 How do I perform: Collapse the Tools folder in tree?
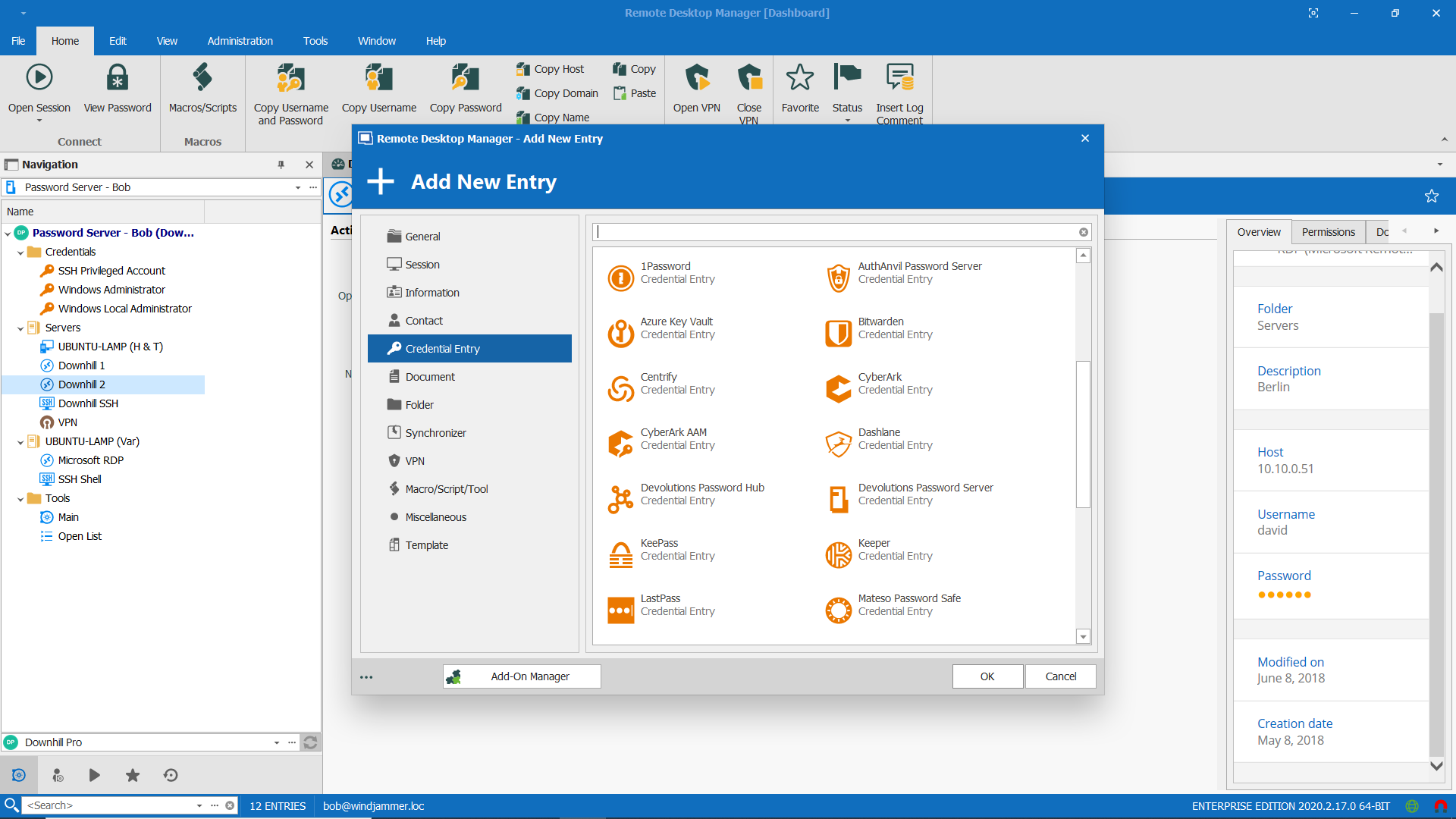[x=20, y=499]
